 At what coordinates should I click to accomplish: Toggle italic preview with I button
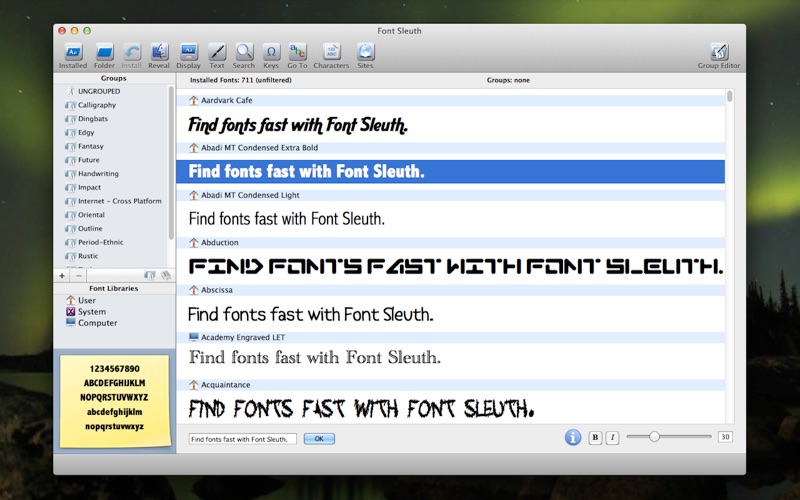(613, 438)
